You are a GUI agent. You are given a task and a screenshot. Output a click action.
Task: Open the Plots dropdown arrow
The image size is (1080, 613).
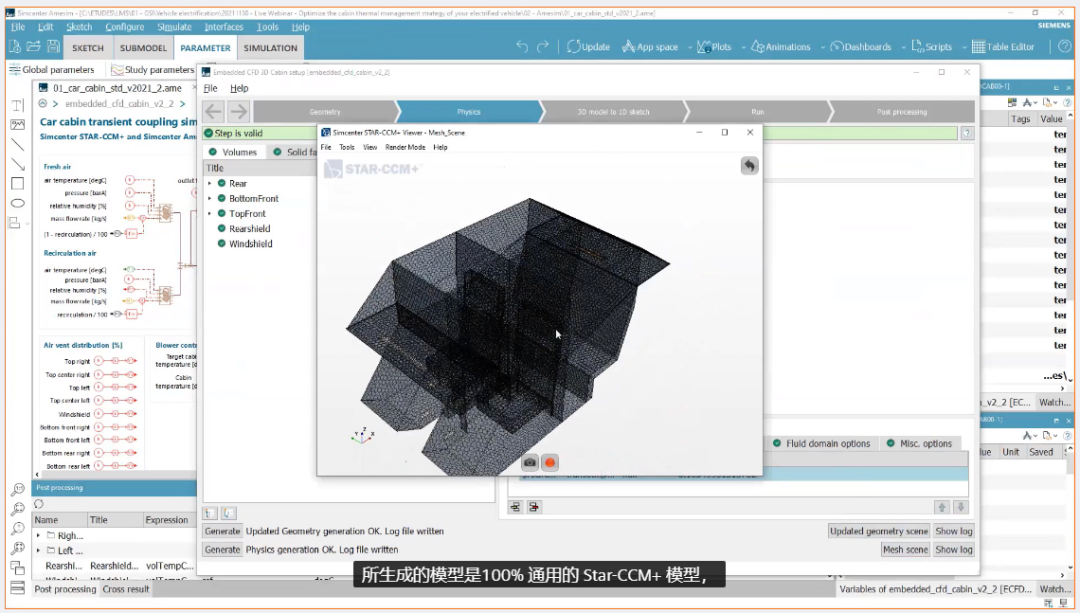point(743,48)
